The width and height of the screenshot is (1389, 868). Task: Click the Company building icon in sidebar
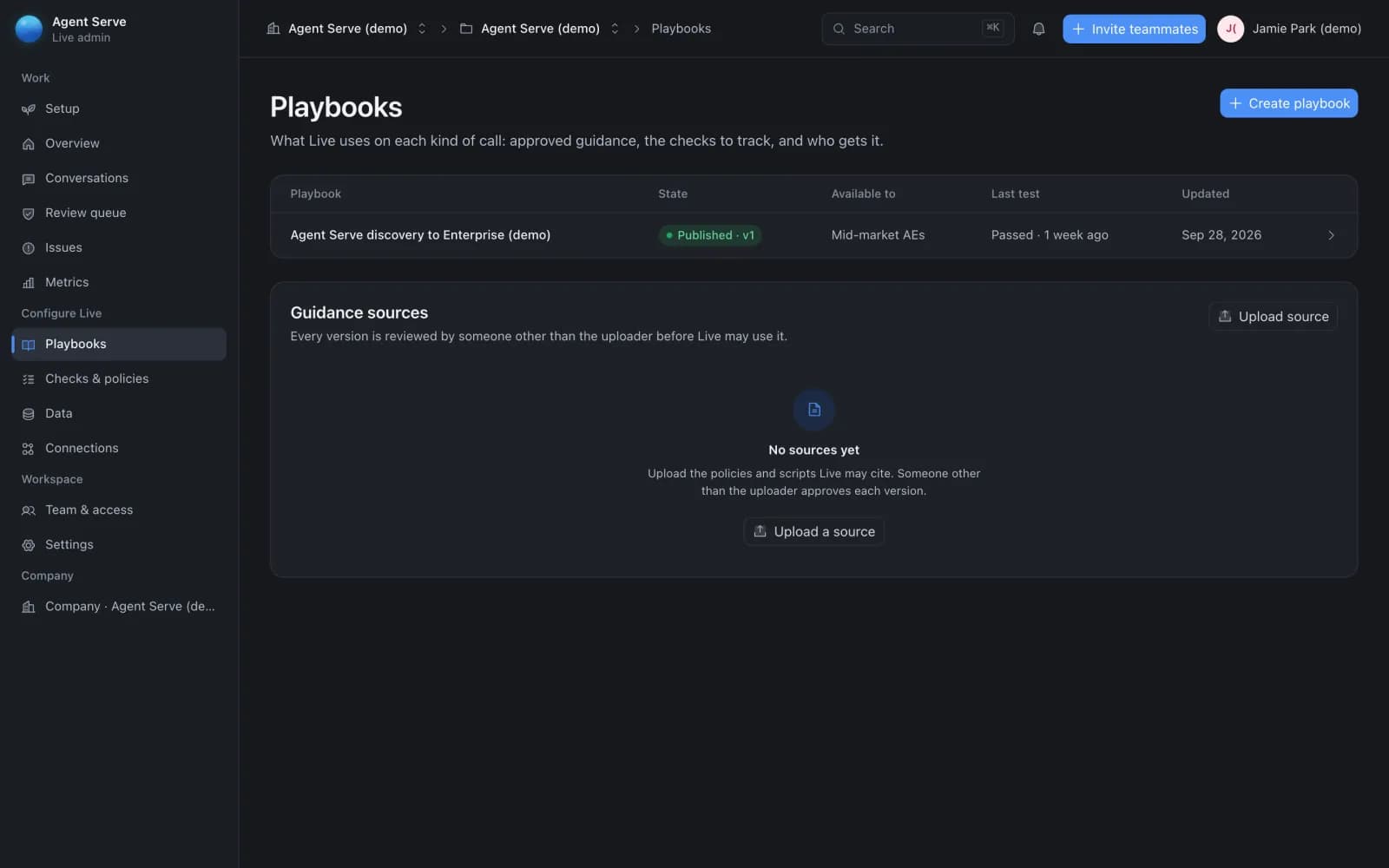pyautogui.click(x=29, y=607)
